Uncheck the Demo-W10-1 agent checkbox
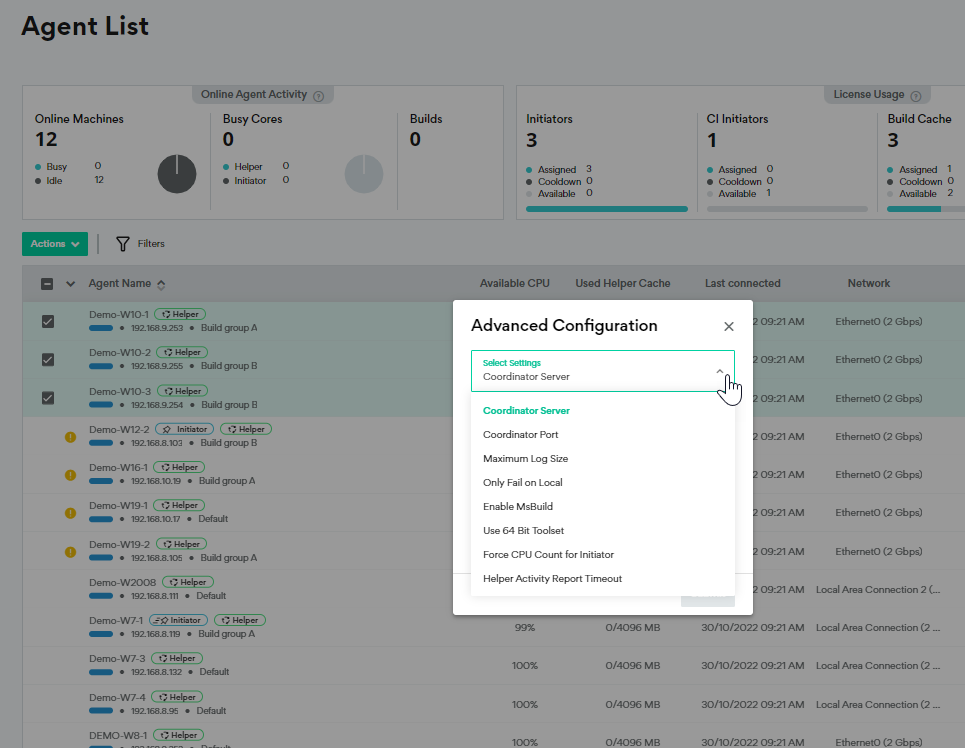Image resolution: width=965 pixels, height=748 pixels. pyautogui.click(x=48, y=321)
